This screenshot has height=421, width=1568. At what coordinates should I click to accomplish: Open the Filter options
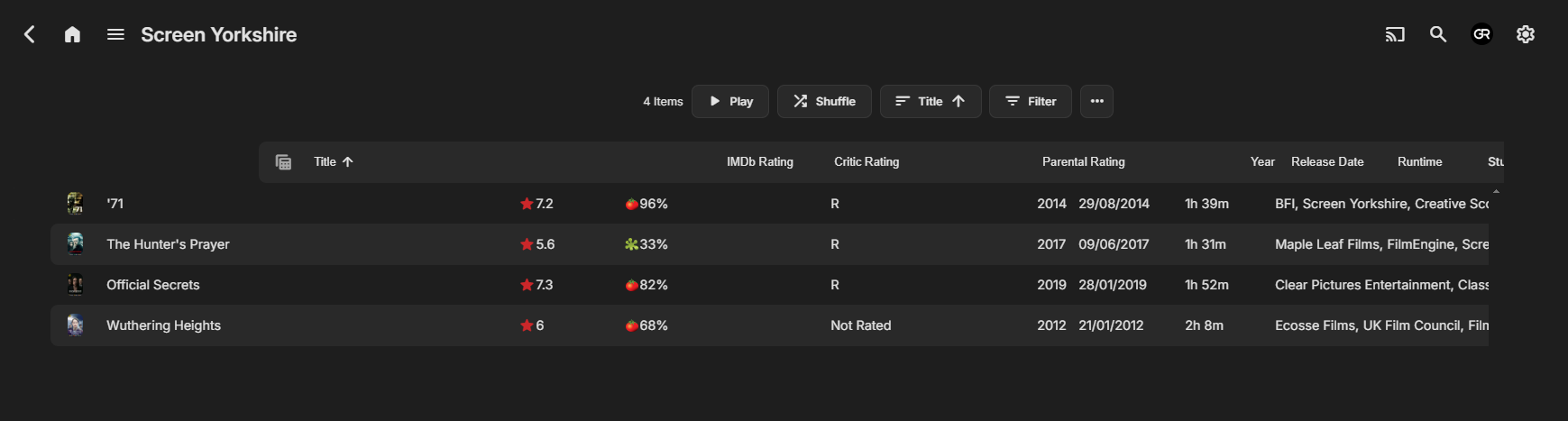click(x=1031, y=102)
